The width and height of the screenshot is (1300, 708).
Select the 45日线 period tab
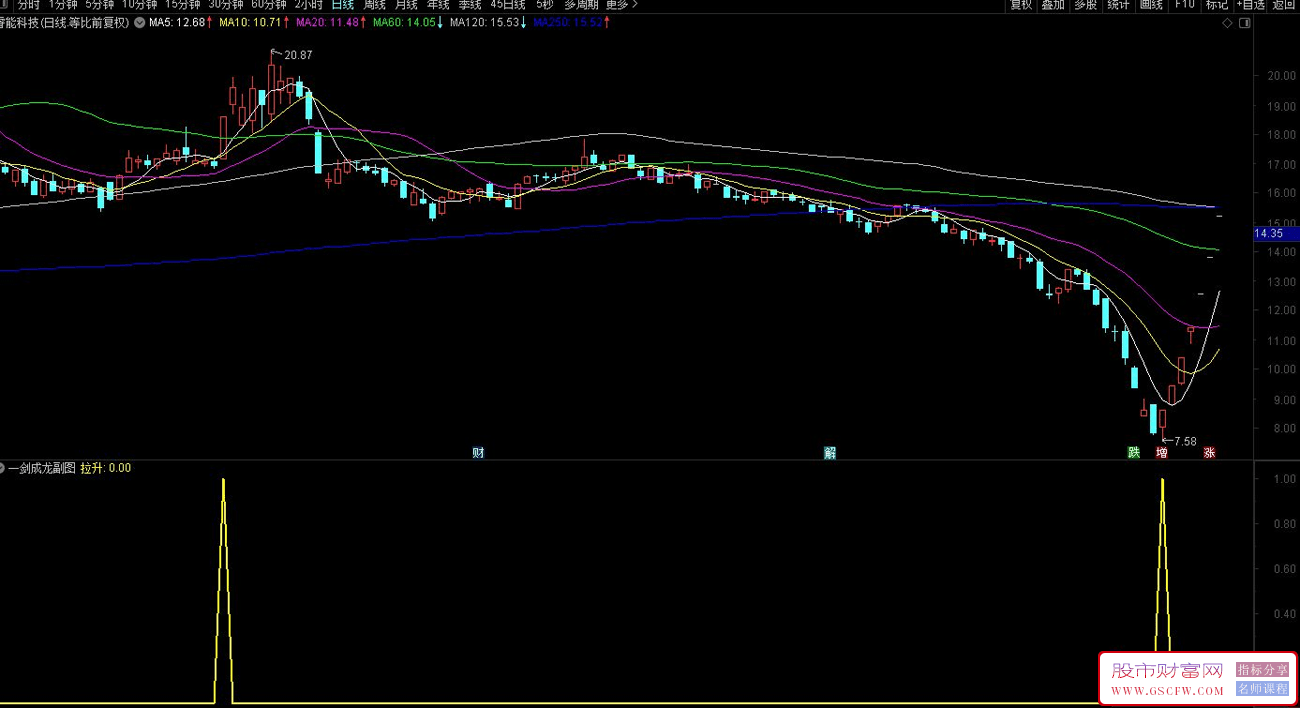[x=508, y=4]
